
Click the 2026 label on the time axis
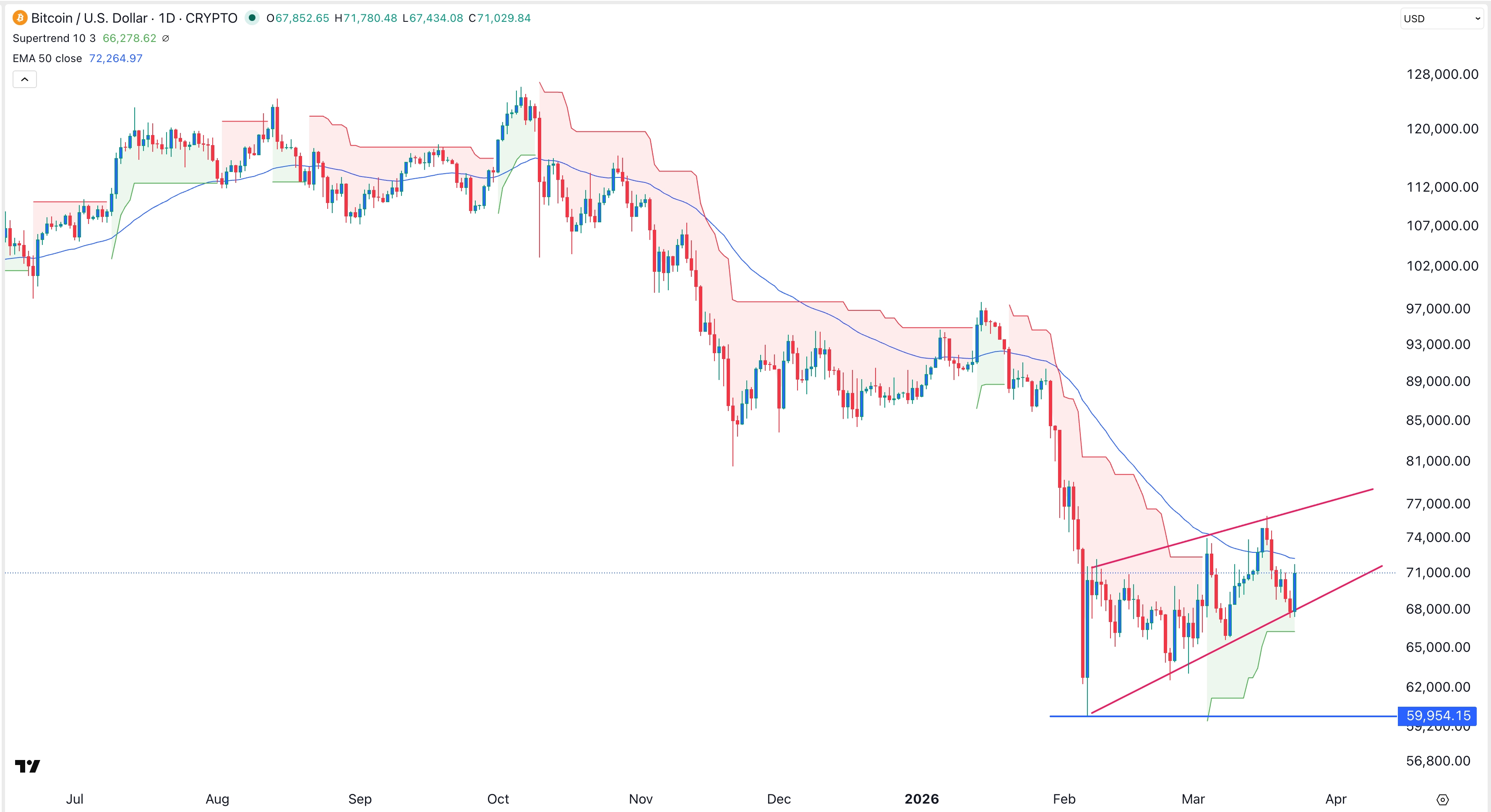click(x=922, y=799)
